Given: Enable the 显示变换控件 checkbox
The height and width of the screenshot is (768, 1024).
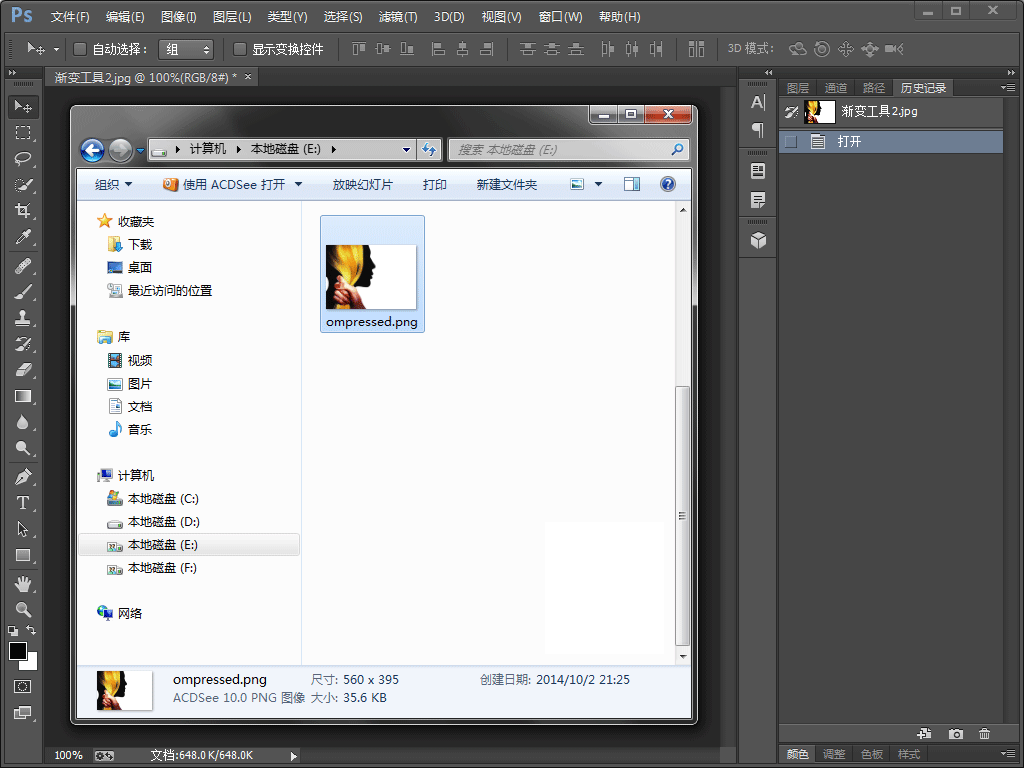Looking at the screenshot, I should 240,49.
